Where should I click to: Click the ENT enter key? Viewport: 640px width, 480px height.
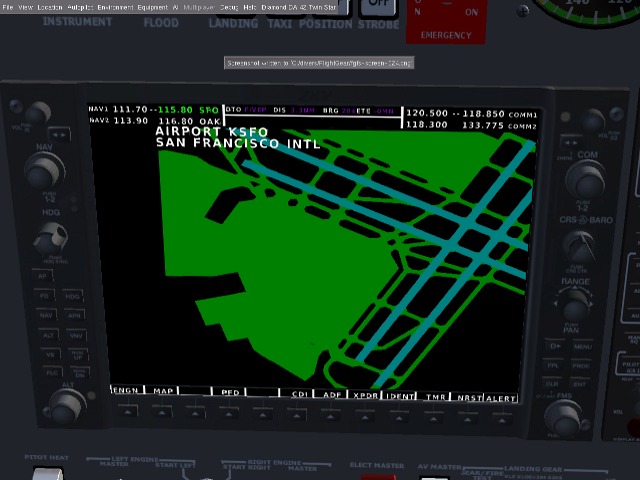pyautogui.click(x=580, y=384)
